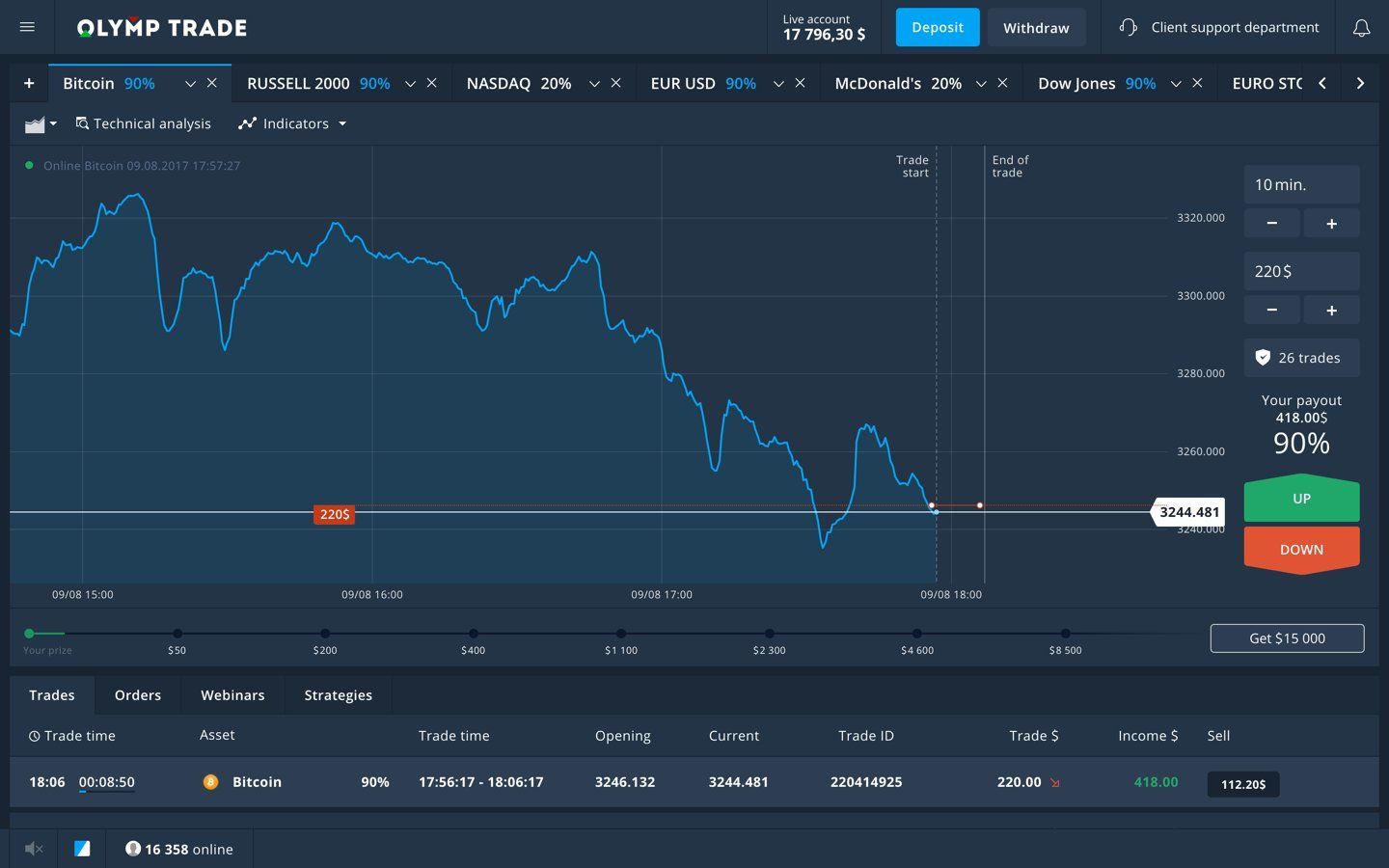The height and width of the screenshot is (868, 1389).
Task: Open the notifications bell
Action: 1361,28
